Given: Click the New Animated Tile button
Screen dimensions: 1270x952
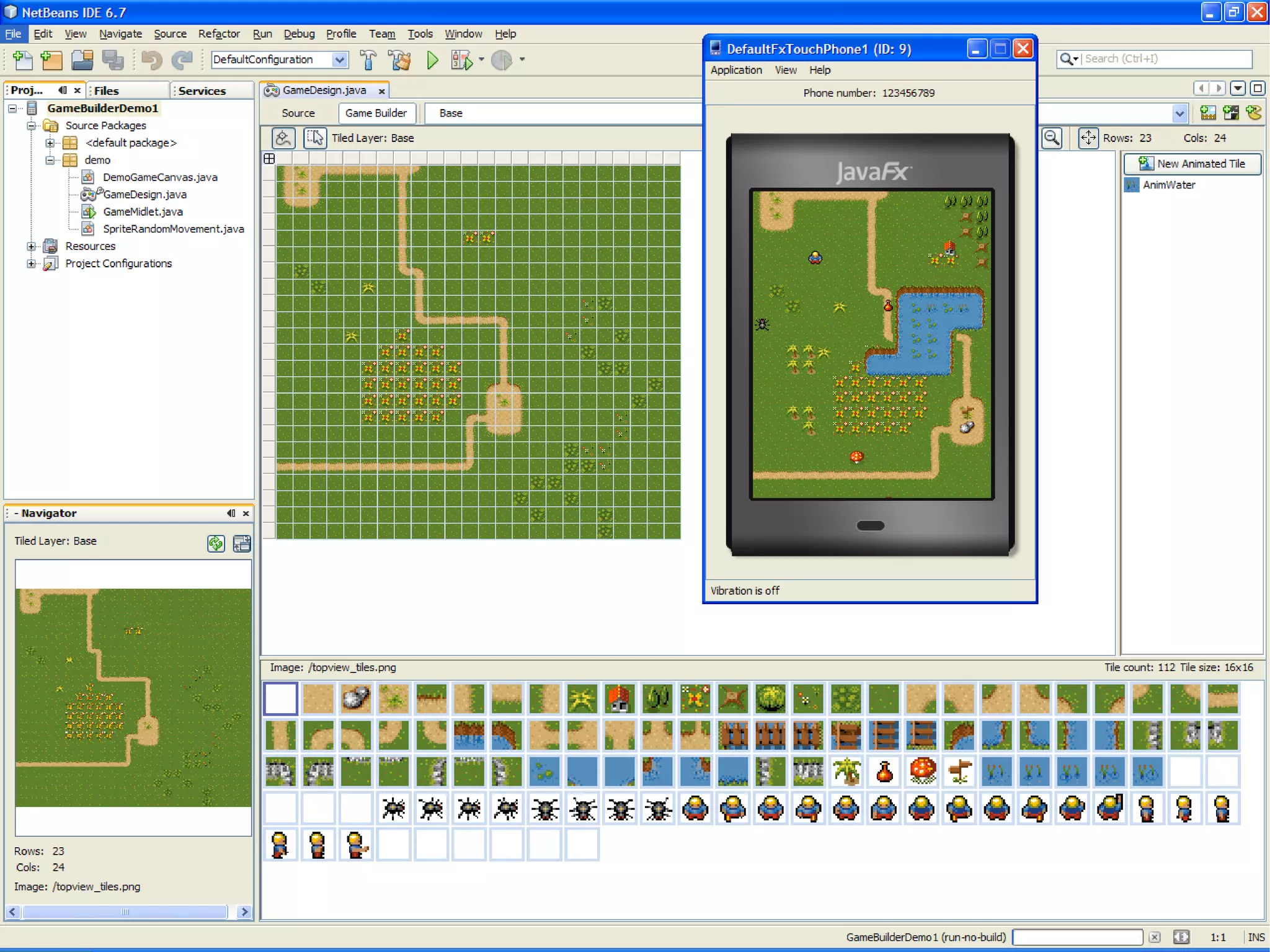Looking at the screenshot, I should 1192,164.
